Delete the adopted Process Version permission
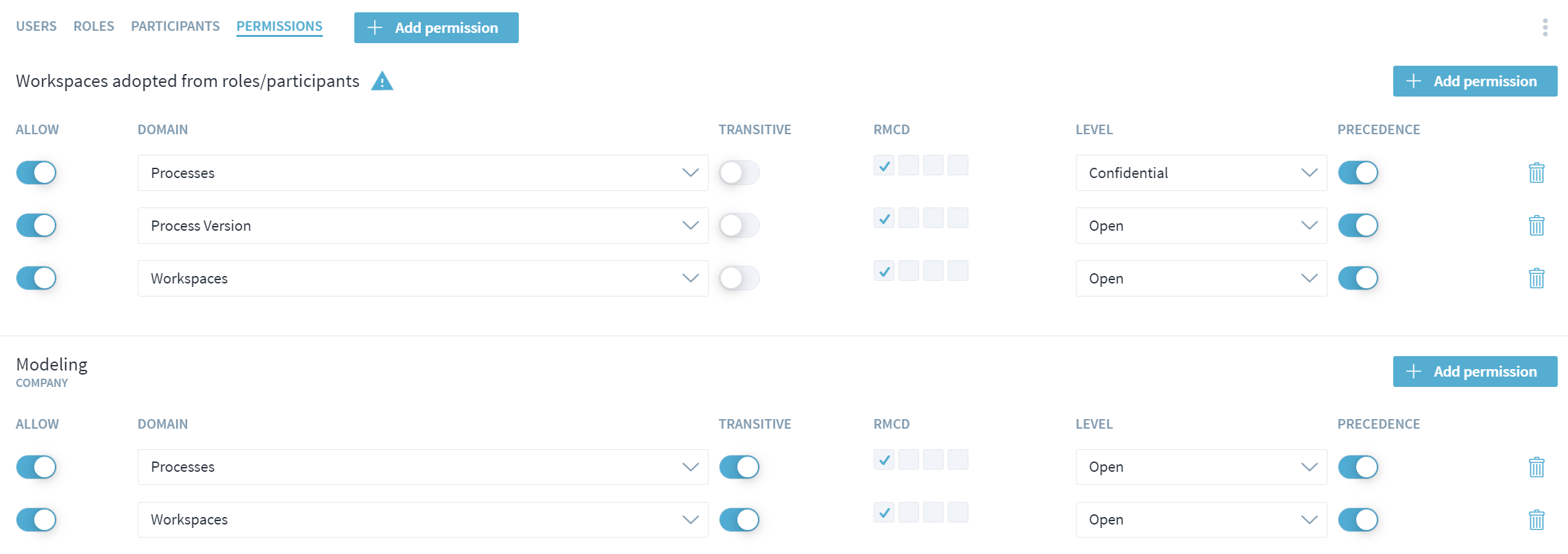The image size is (1568, 554). (1536, 225)
